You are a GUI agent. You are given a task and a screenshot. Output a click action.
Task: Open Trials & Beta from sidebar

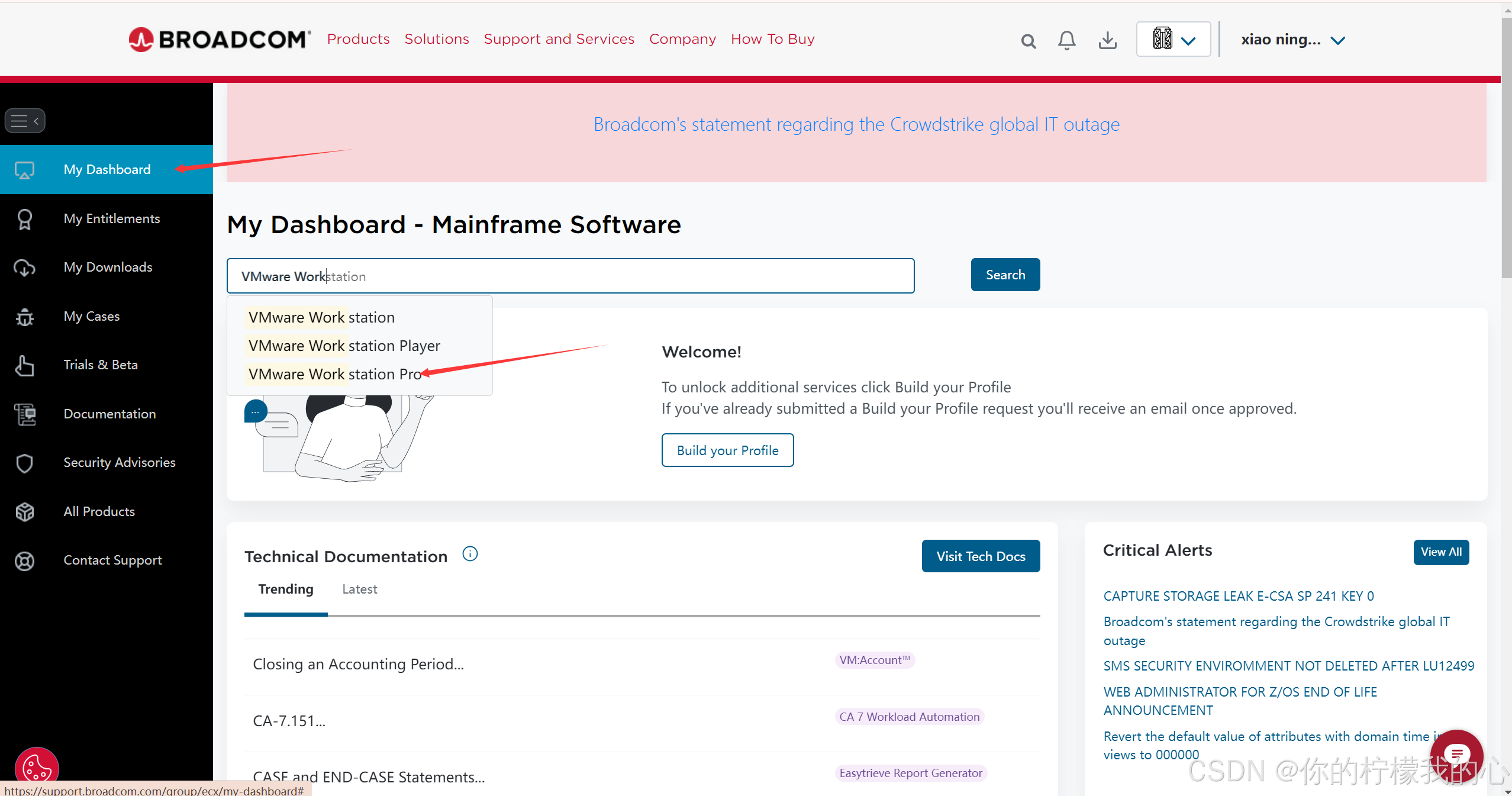tap(100, 365)
